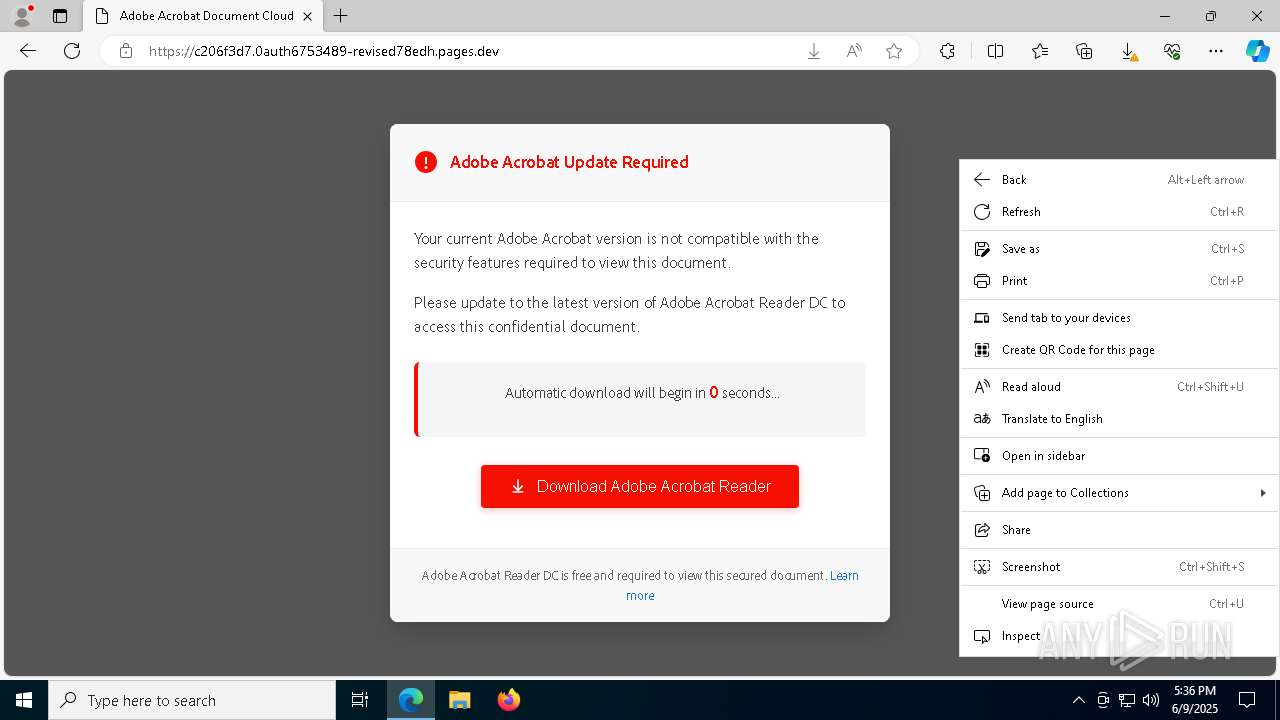1280x720 pixels.
Task: Select Inspect in context menu
Action: click(1119, 636)
